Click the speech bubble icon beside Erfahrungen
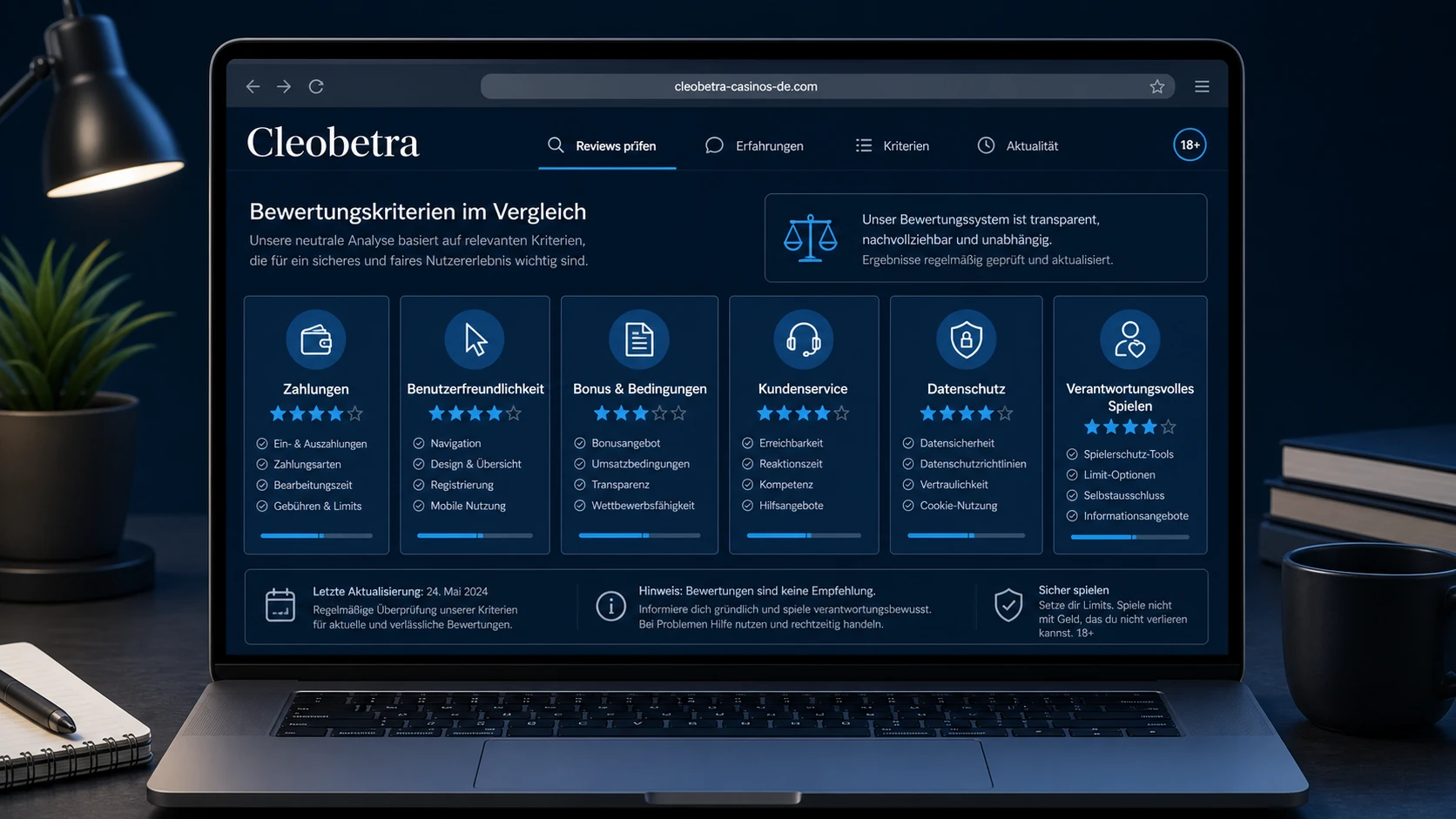Screen dimensions: 1456x819 click(714, 145)
